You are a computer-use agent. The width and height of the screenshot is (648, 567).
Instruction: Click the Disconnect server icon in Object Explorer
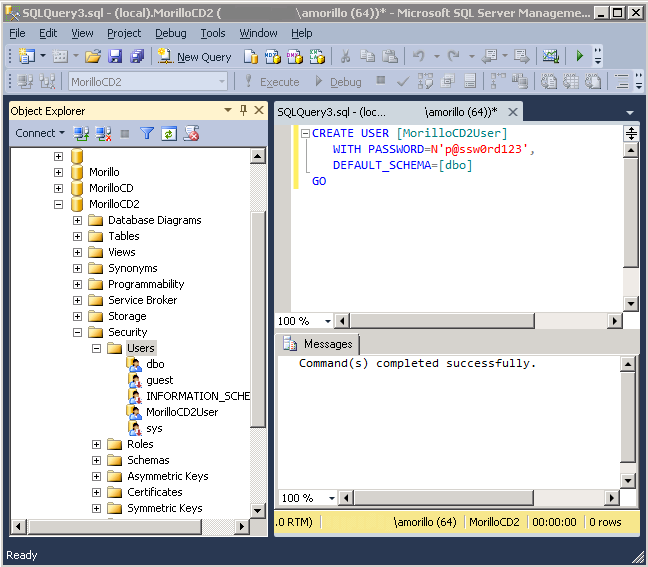pyautogui.click(x=103, y=133)
